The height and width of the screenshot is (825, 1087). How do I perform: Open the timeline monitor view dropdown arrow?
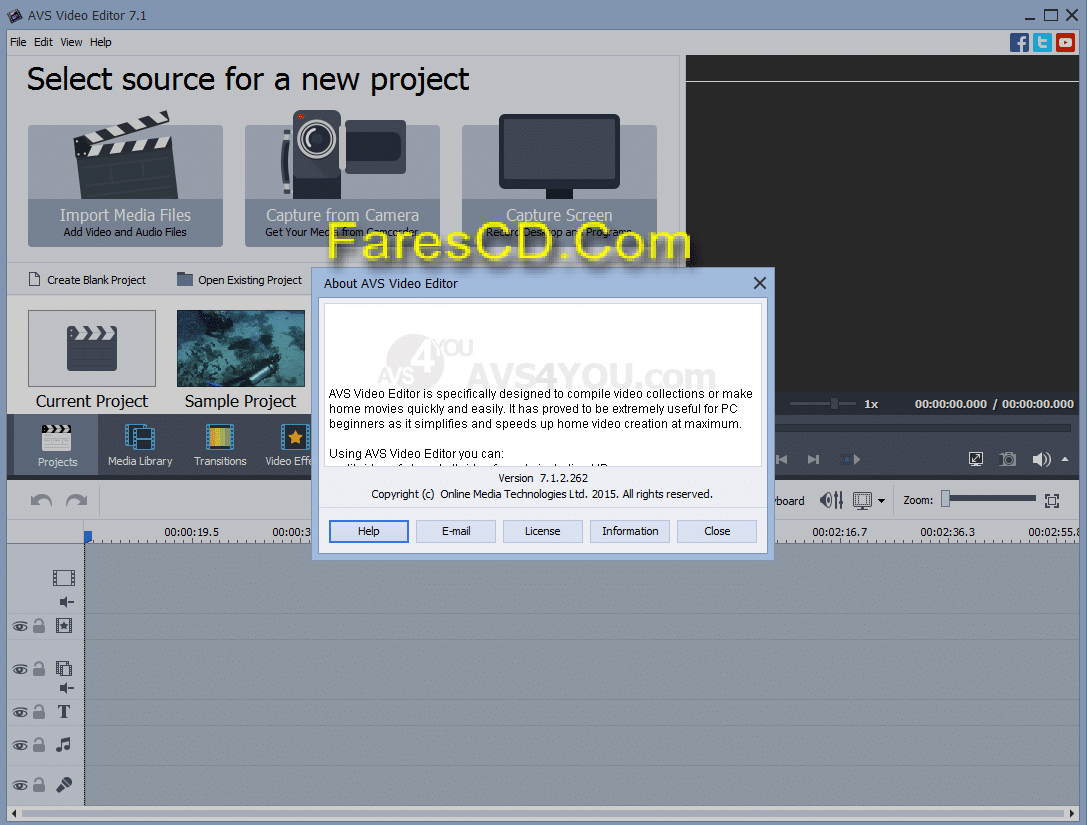[x=881, y=501]
